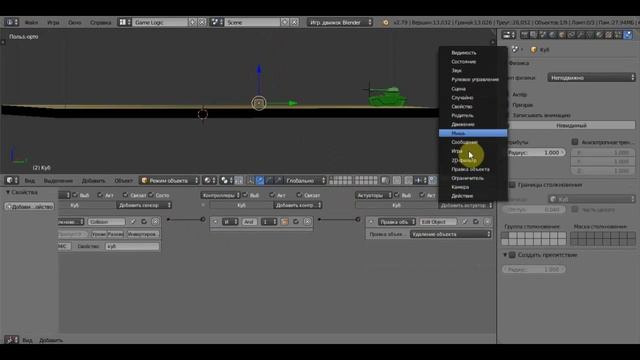Click the 'Невидимый' button

click(571, 125)
